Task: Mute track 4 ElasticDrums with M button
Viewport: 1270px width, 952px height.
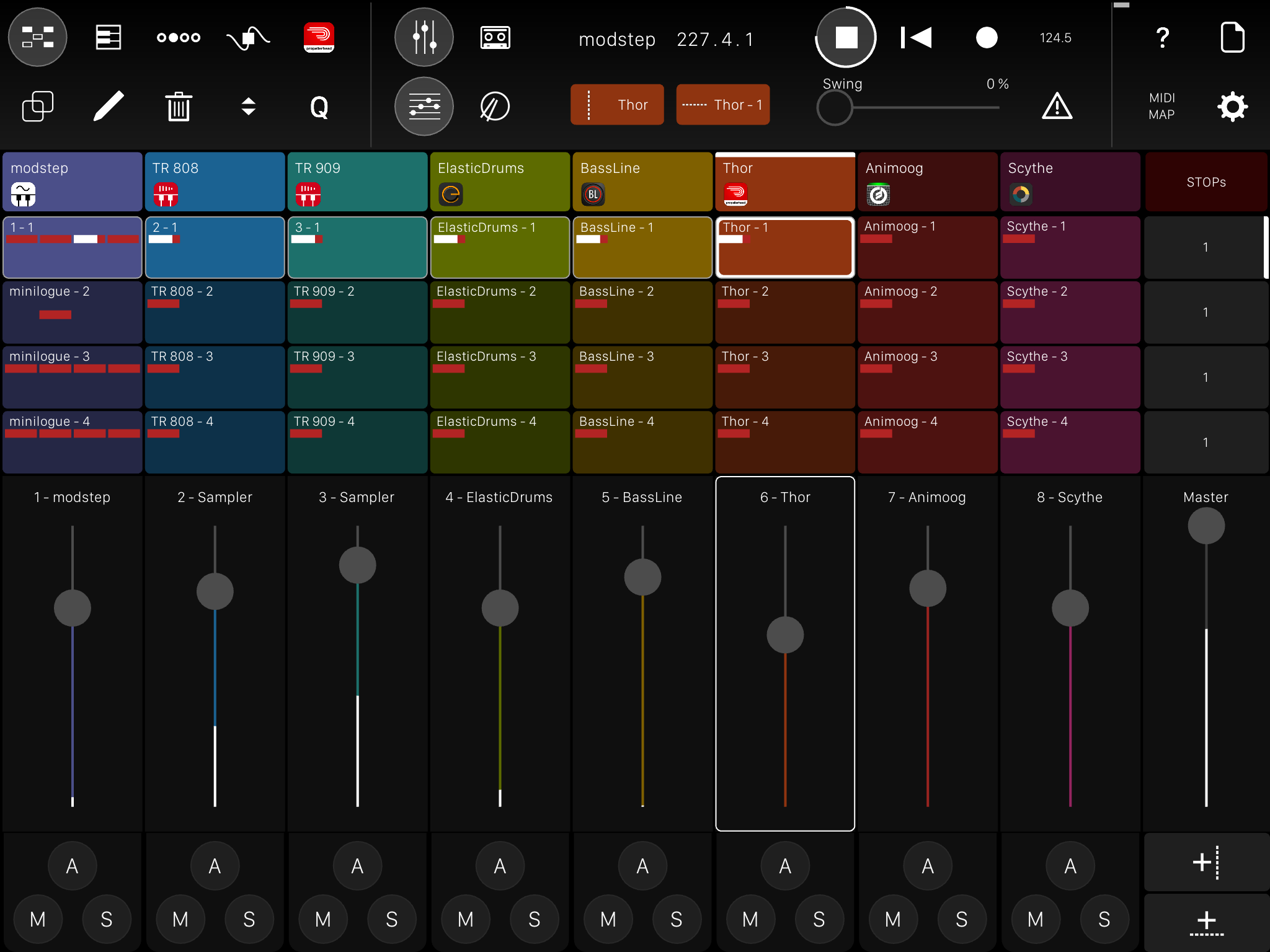Action: point(465,920)
